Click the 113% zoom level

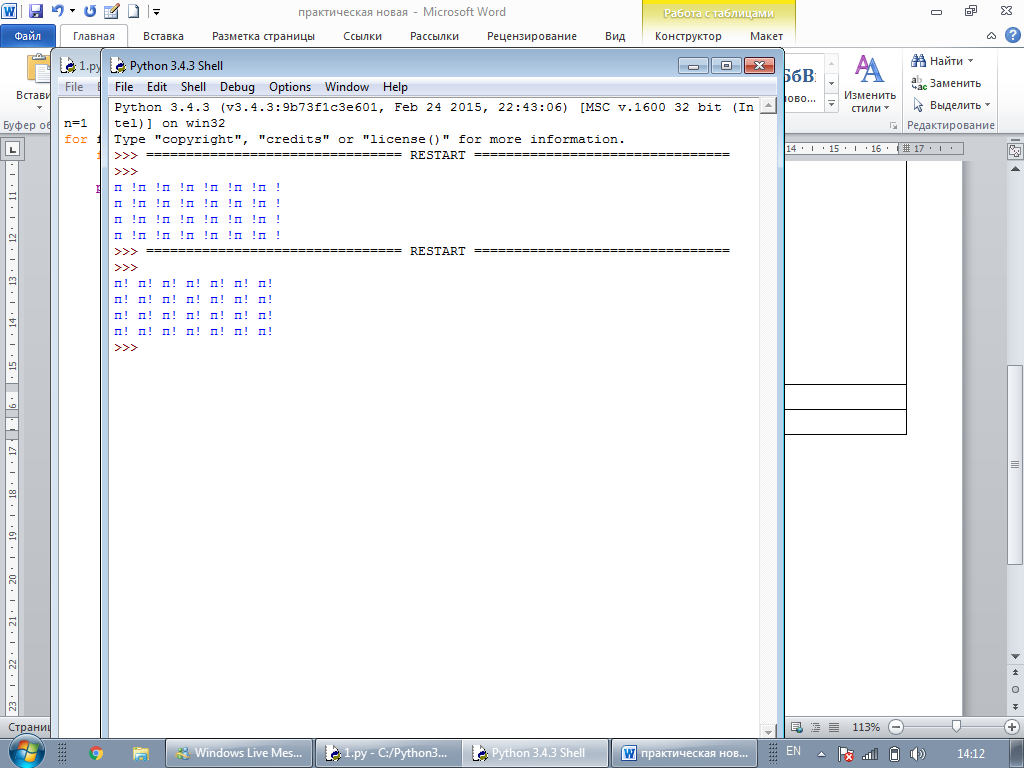(865, 727)
